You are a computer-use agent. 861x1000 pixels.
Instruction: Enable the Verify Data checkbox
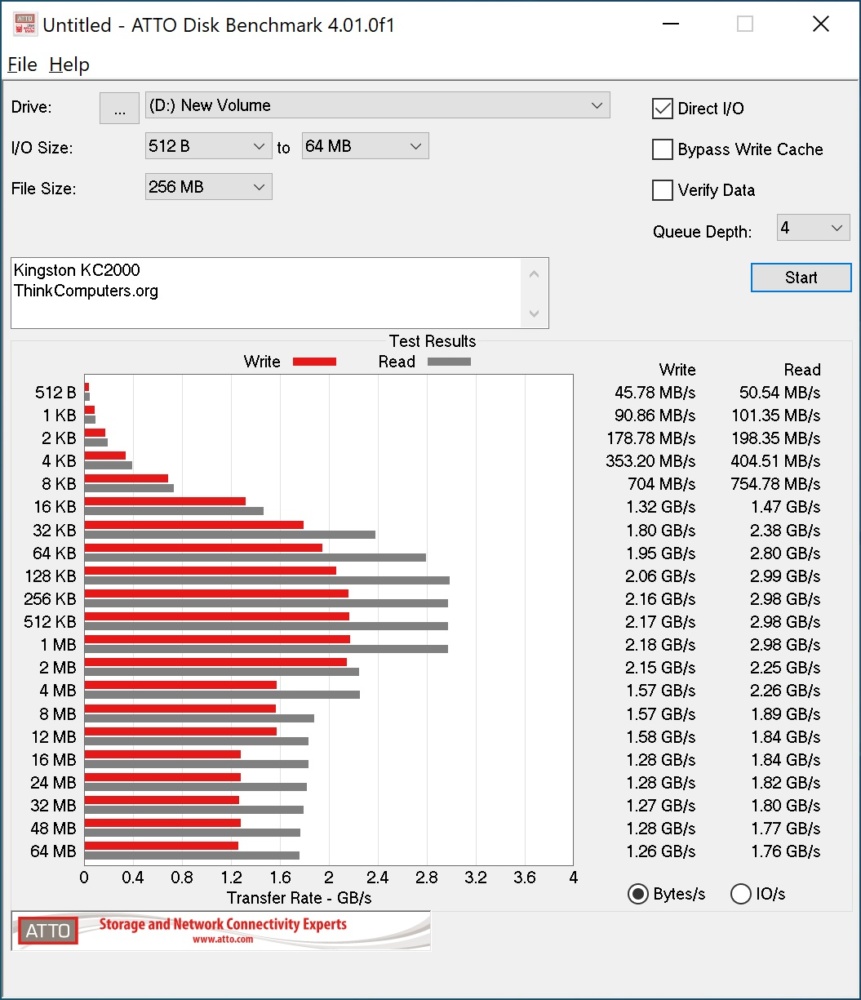663,190
